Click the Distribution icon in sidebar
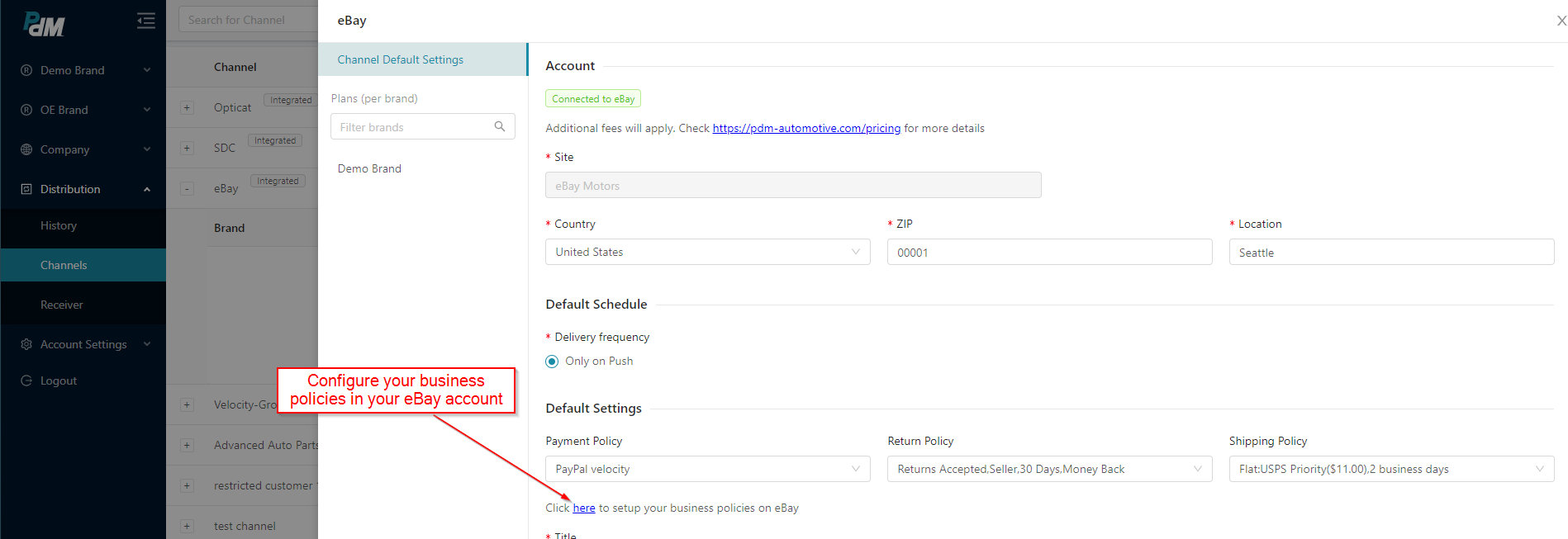 (x=26, y=189)
